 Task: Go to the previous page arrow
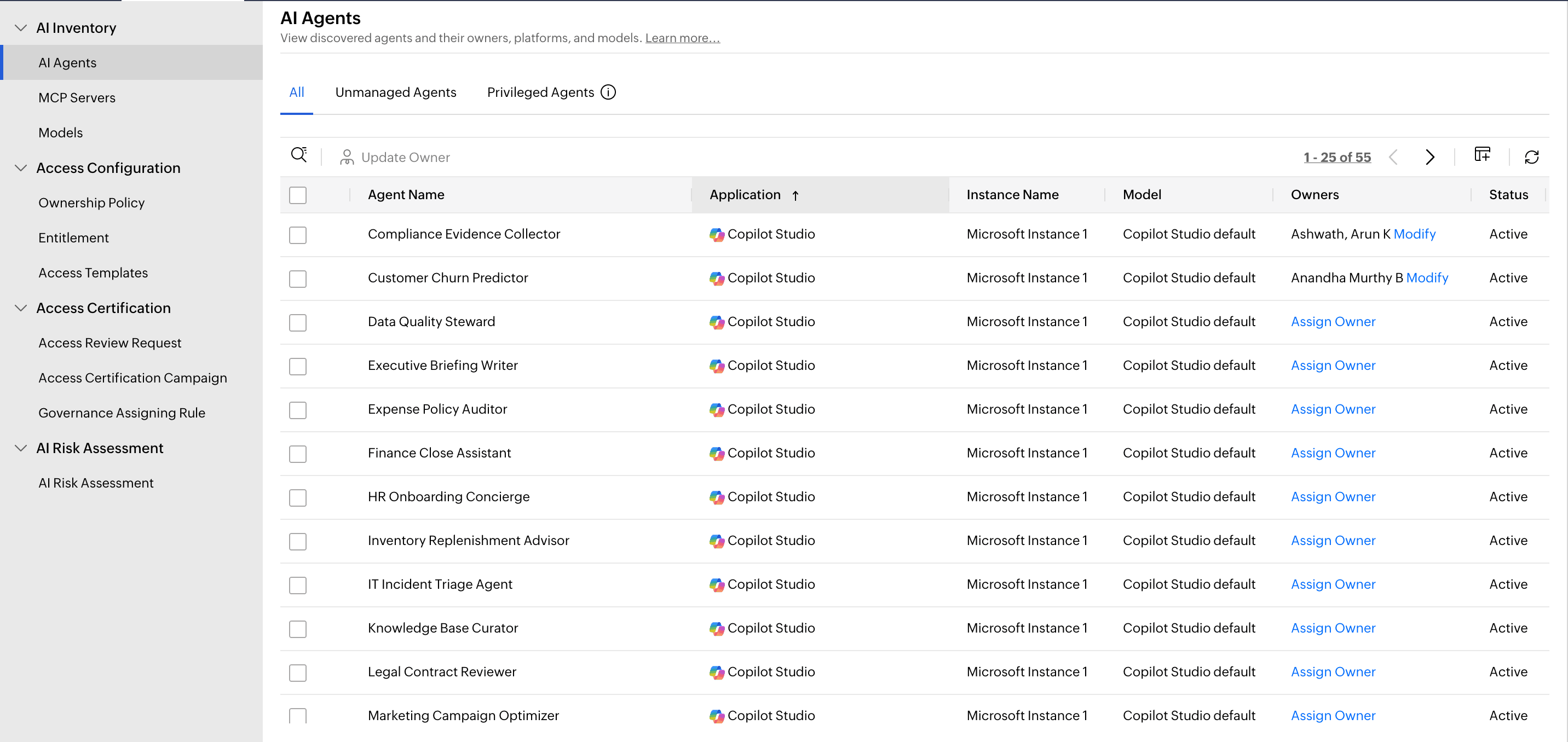tap(1393, 157)
